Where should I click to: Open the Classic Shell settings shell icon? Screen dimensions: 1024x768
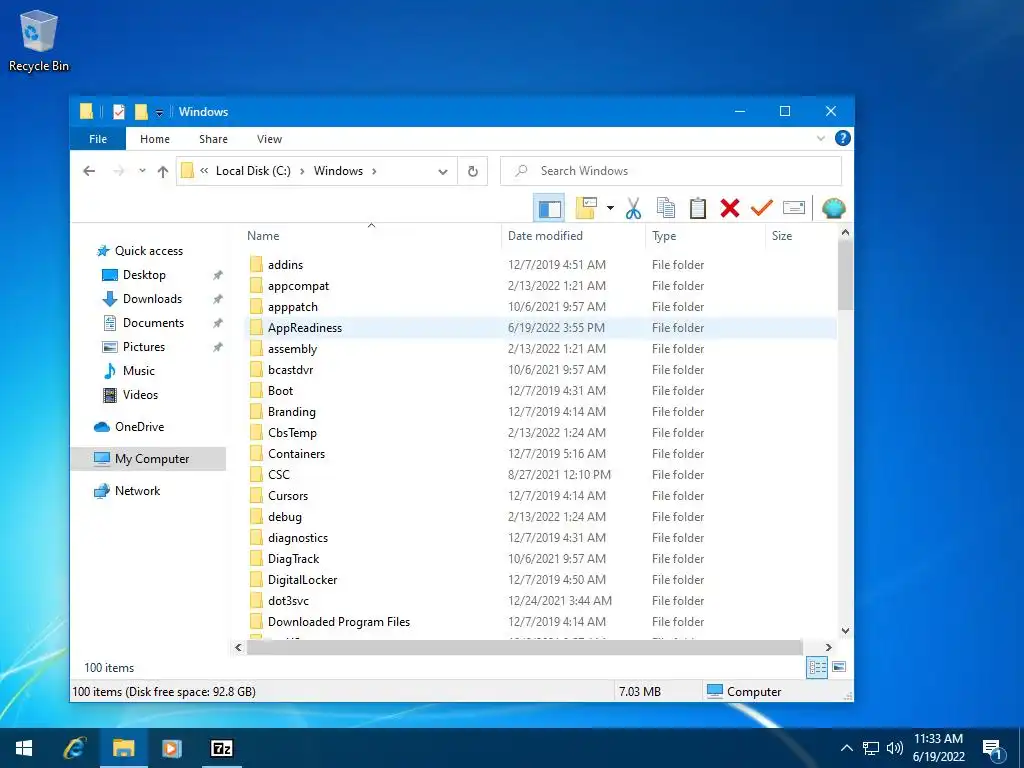[x=833, y=208]
